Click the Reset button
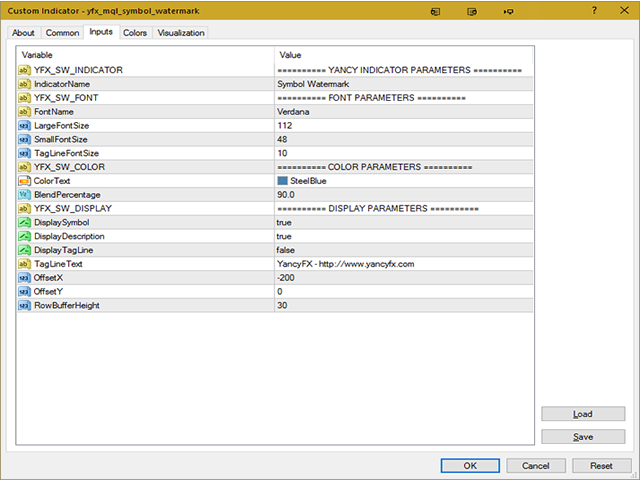Image resolution: width=640 pixels, height=480 pixels. (601, 466)
